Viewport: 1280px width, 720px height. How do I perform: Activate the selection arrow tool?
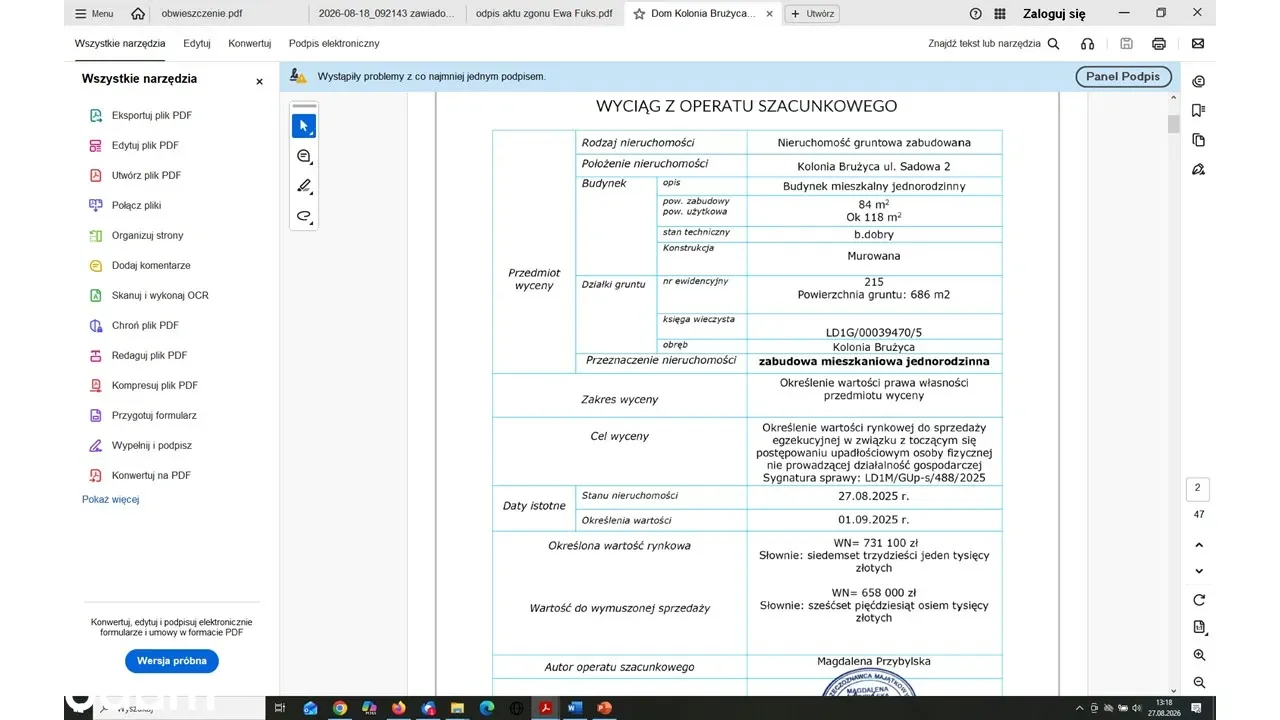[304, 126]
